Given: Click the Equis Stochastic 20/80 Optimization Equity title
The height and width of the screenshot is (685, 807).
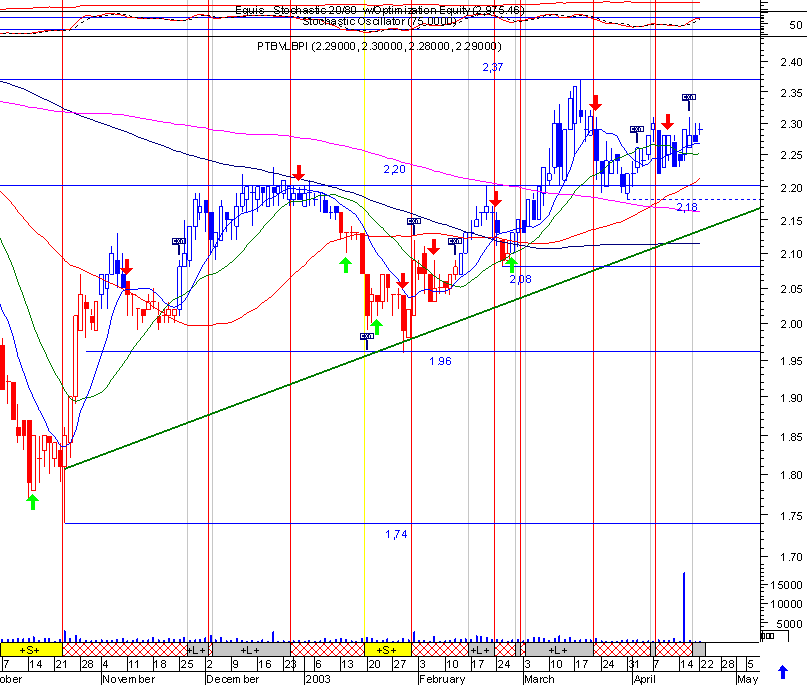Looking at the screenshot, I should [x=380, y=10].
